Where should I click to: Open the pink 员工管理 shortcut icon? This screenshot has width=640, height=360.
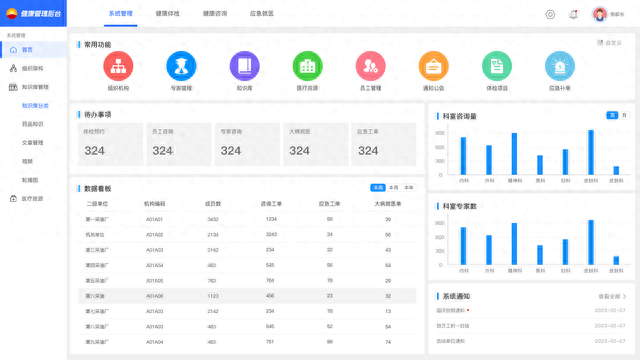point(371,66)
